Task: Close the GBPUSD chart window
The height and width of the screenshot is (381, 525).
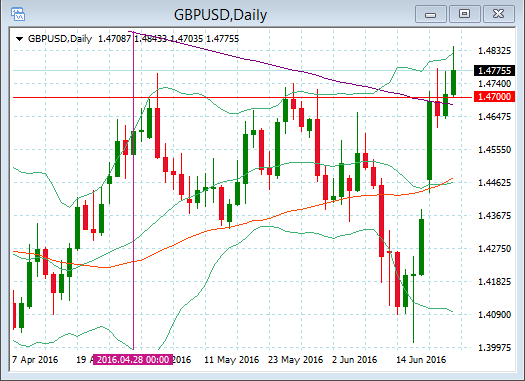Action: (499, 14)
